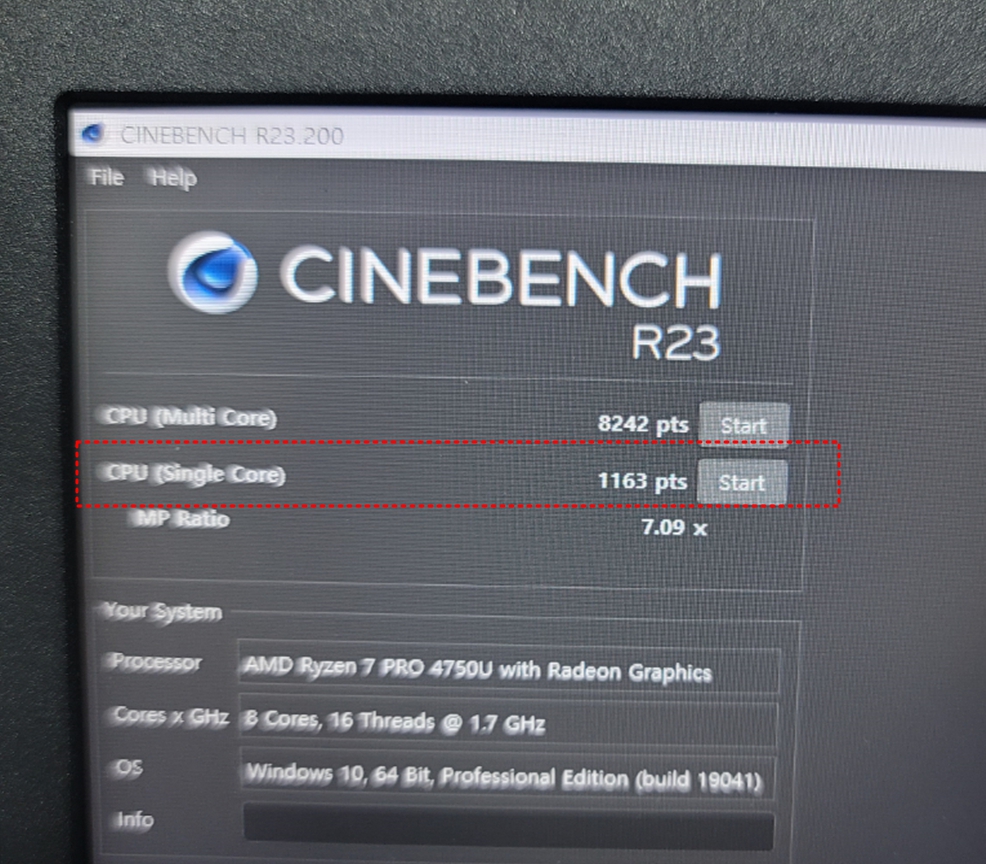Click the 'CINEBENCH R23.200' window title
The height and width of the screenshot is (864, 986).
tap(232, 135)
